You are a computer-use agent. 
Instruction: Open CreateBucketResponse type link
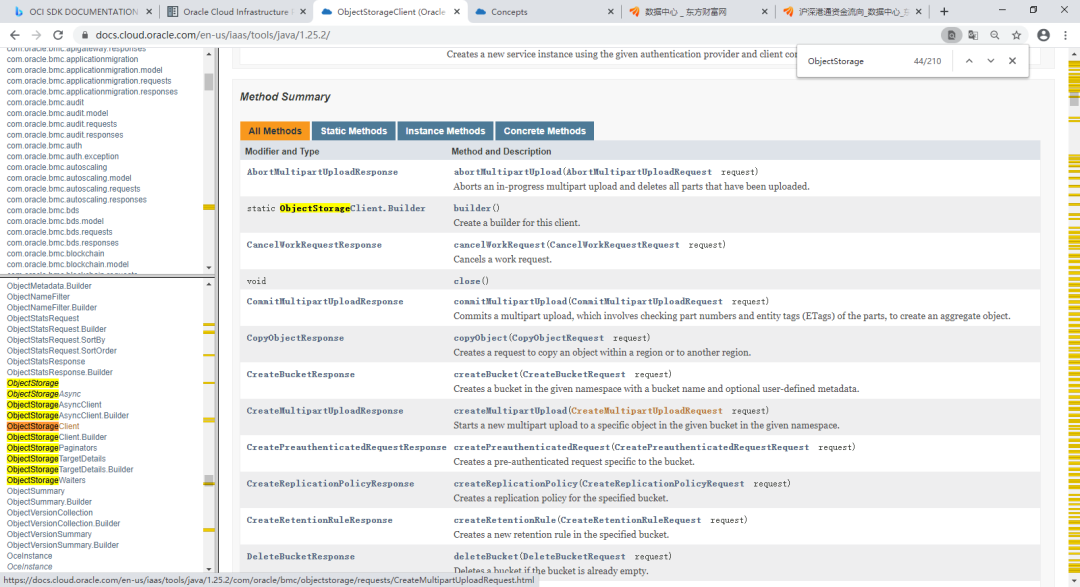click(x=301, y=374)
